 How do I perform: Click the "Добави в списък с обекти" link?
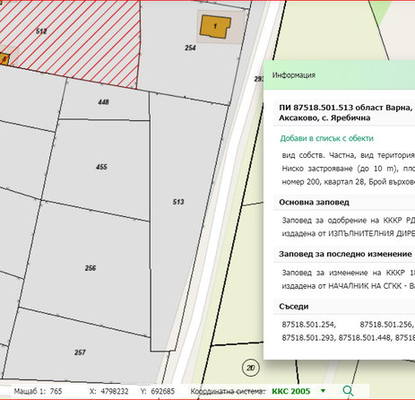(327, 138)
